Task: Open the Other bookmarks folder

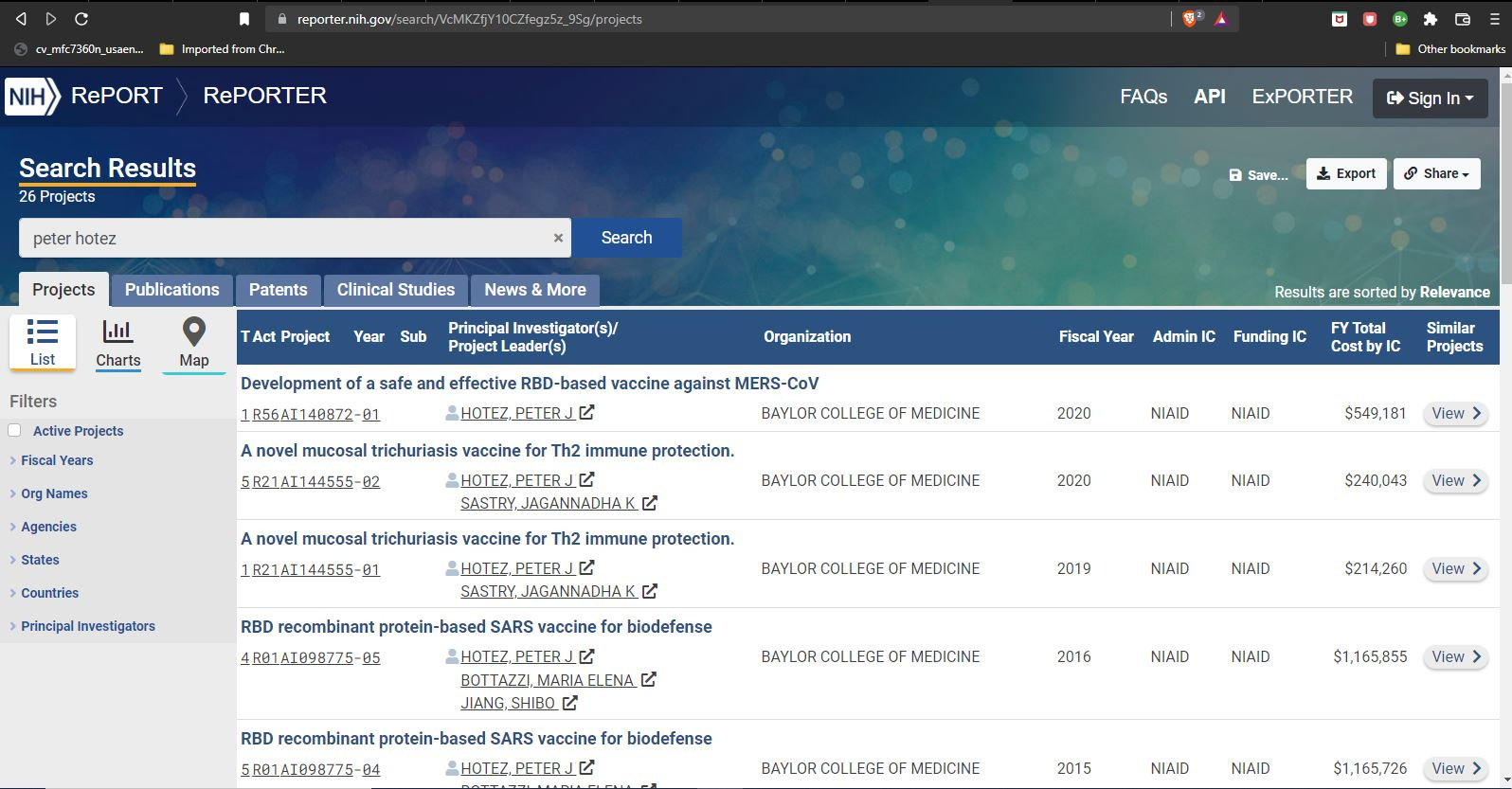Action: [x=1450, y=48]
